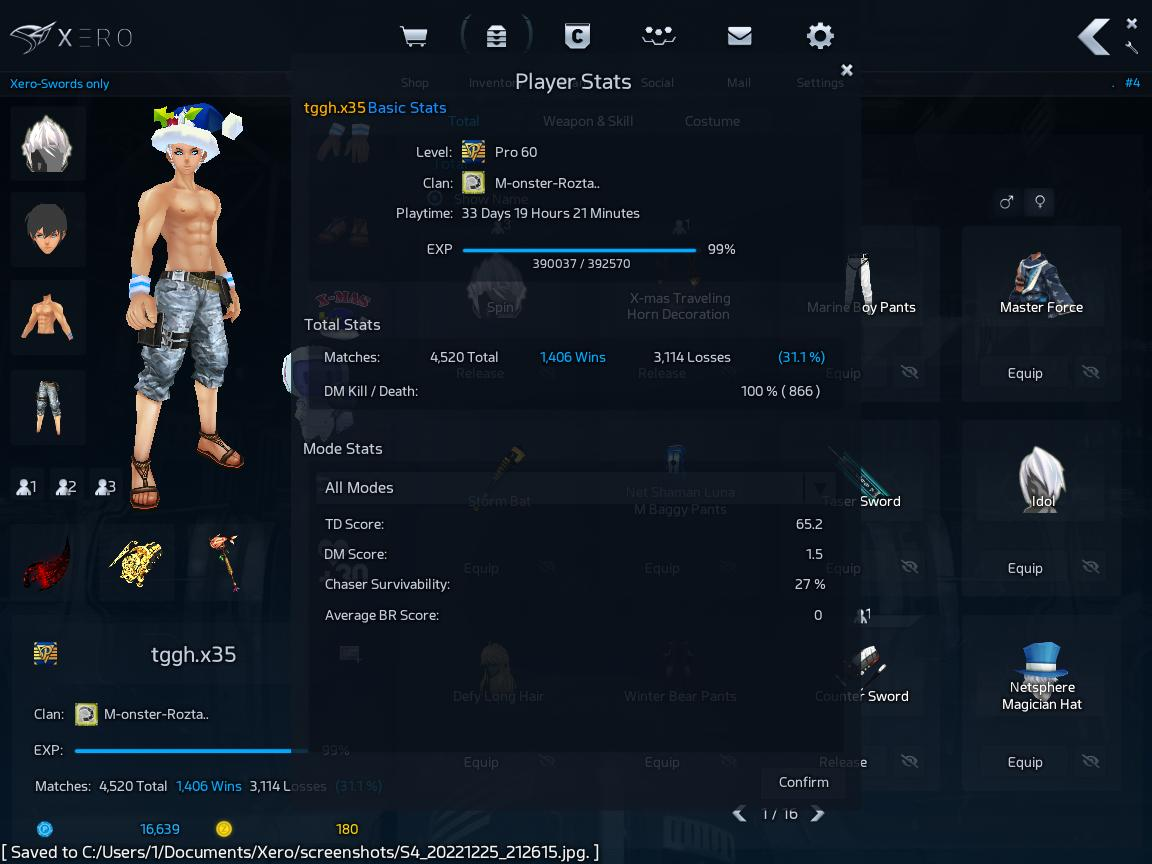Toggle visibility of Master Force item

[1091, 373]
